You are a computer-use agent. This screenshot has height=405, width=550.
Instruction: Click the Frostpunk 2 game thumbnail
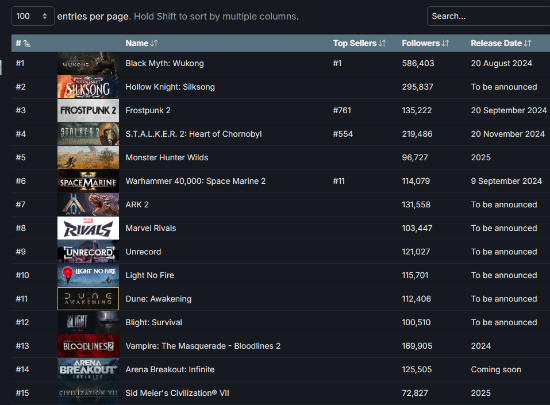[88, 110]
